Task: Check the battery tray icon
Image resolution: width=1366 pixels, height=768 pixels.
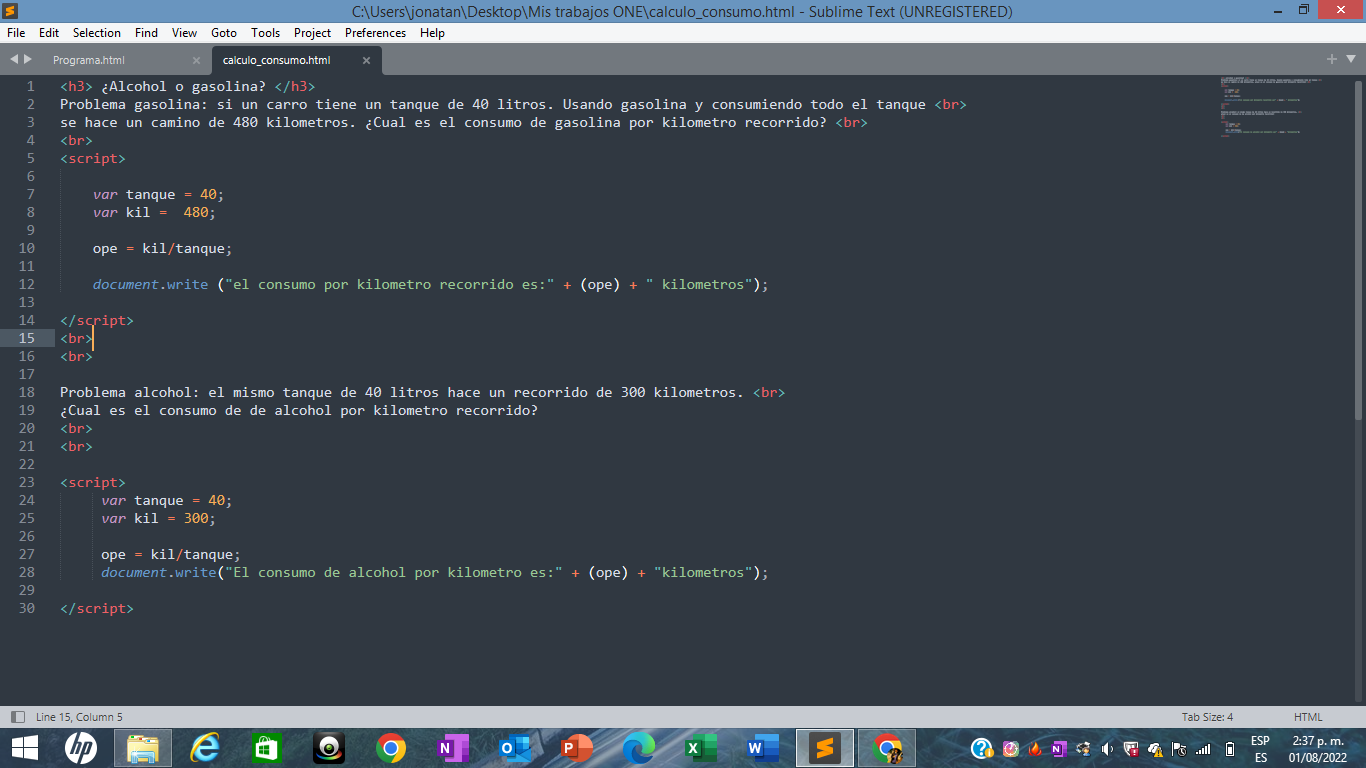Action: (1230, 749)
